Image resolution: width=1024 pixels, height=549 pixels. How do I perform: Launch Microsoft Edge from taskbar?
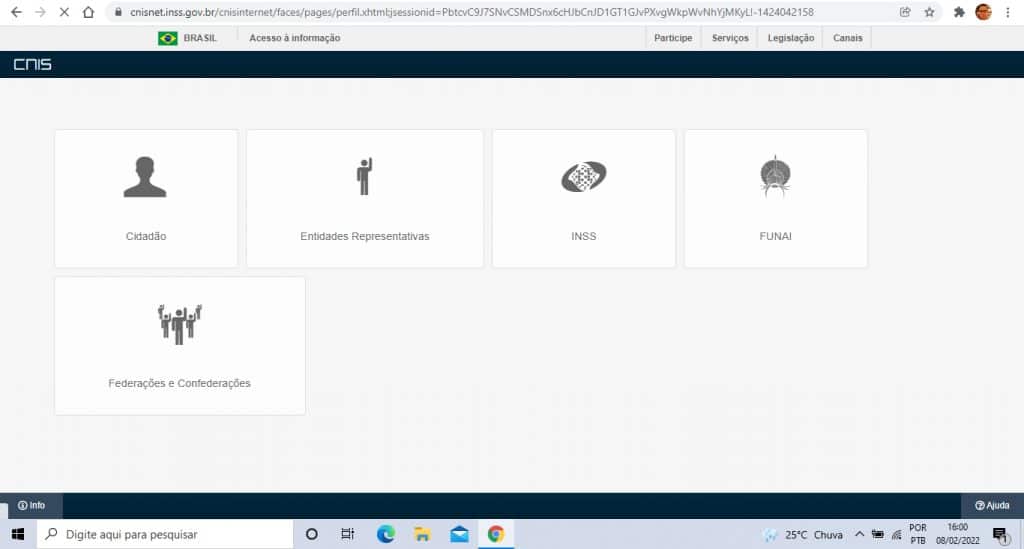click(385, 534)
